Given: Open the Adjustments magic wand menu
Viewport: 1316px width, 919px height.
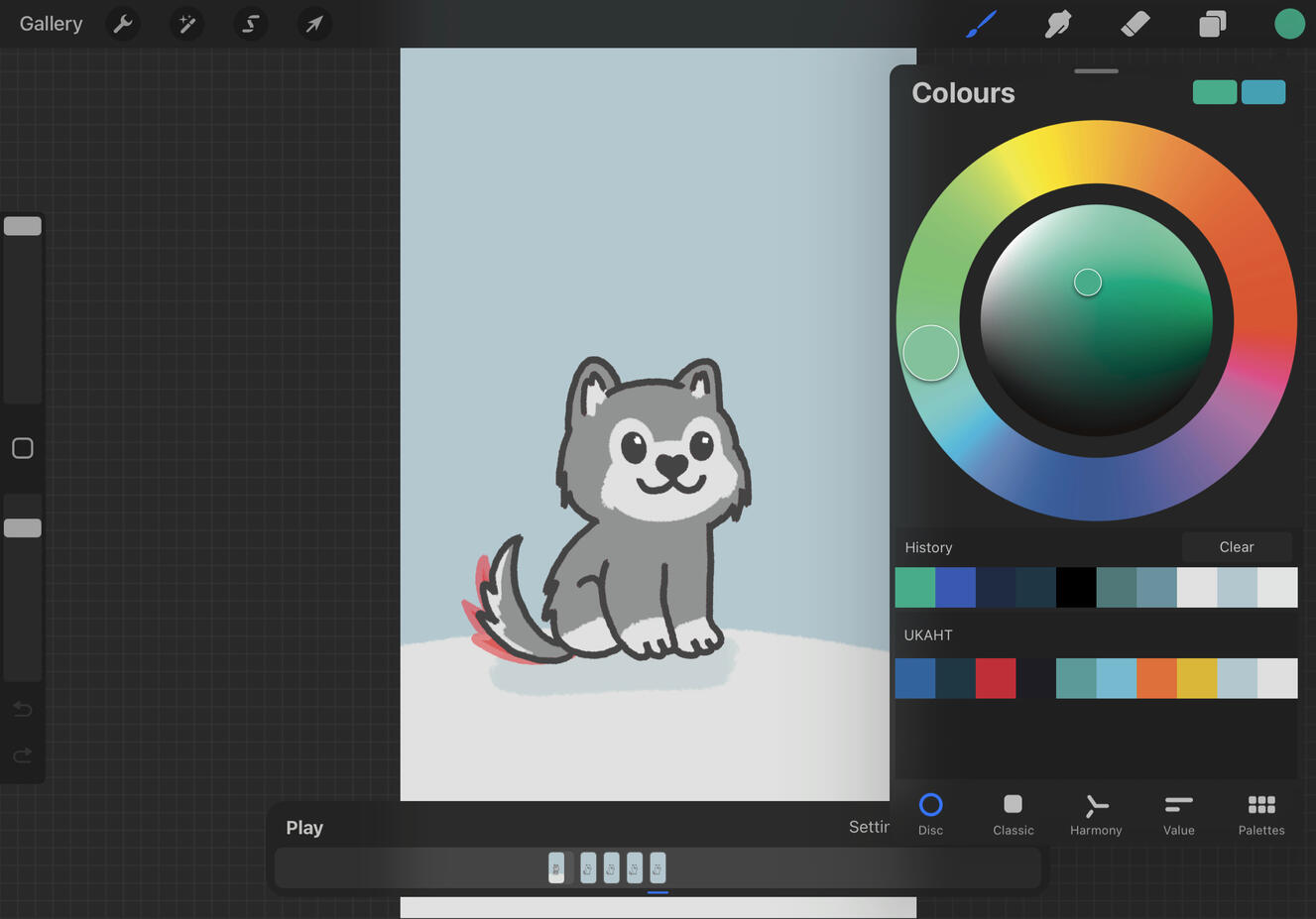Looking at the screenshot, I should coord(186,24).
